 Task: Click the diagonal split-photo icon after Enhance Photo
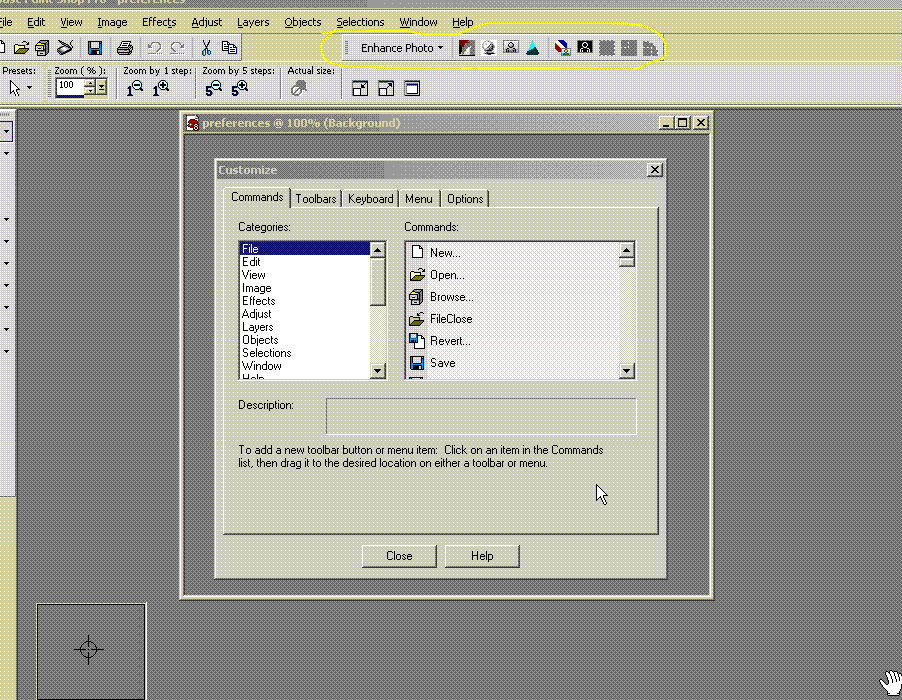pyautogui.click(x=467, y=48)
